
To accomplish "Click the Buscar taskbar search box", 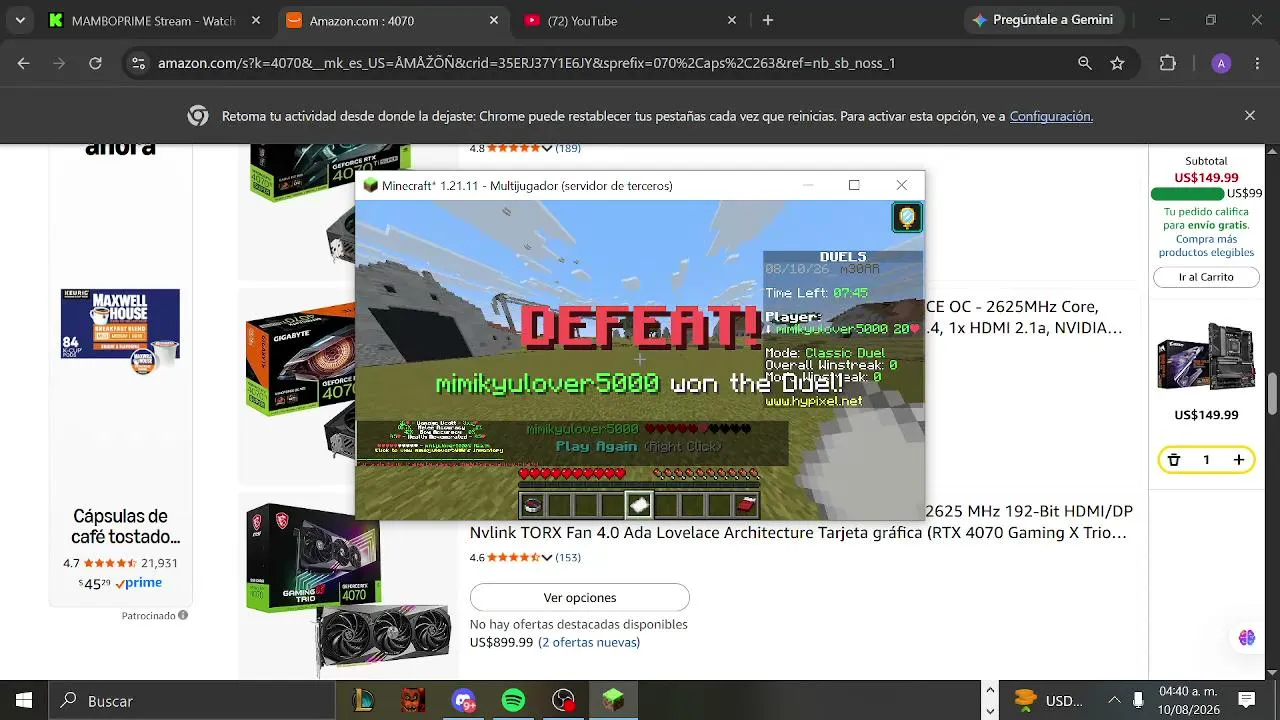I will point(194,701).
